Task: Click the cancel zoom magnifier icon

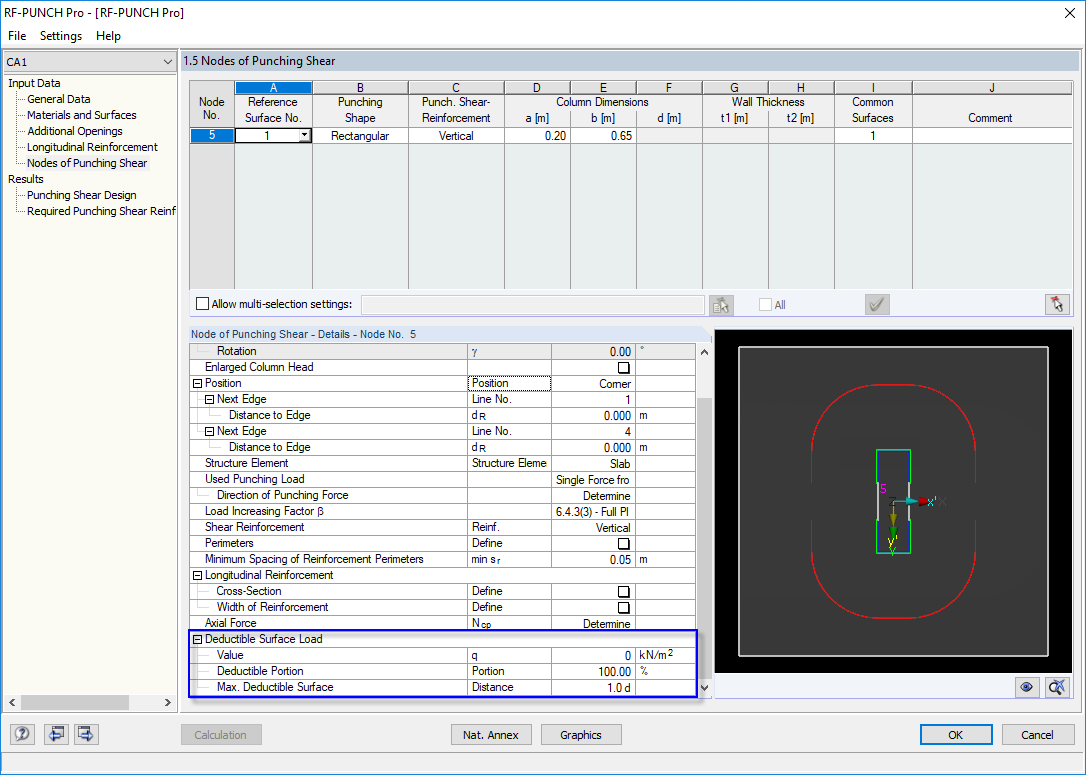Action: tap(1056, 687)
